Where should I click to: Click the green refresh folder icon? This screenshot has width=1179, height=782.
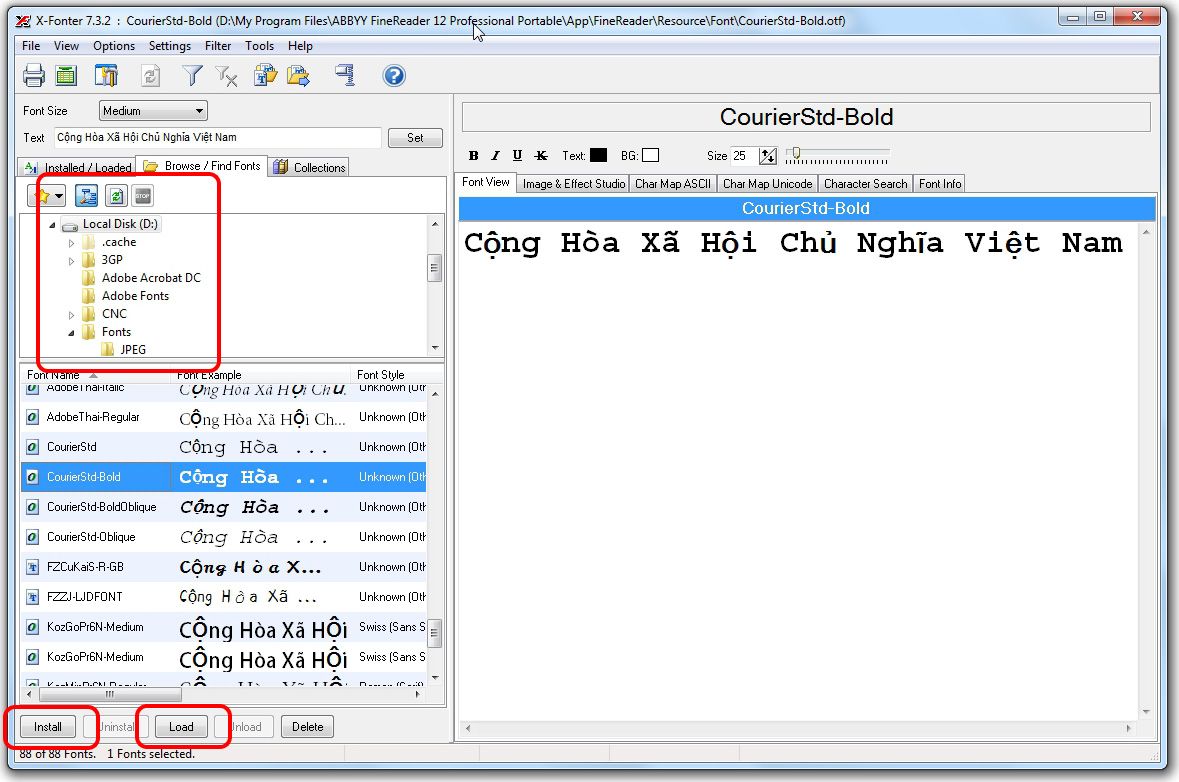coord(116,196)
